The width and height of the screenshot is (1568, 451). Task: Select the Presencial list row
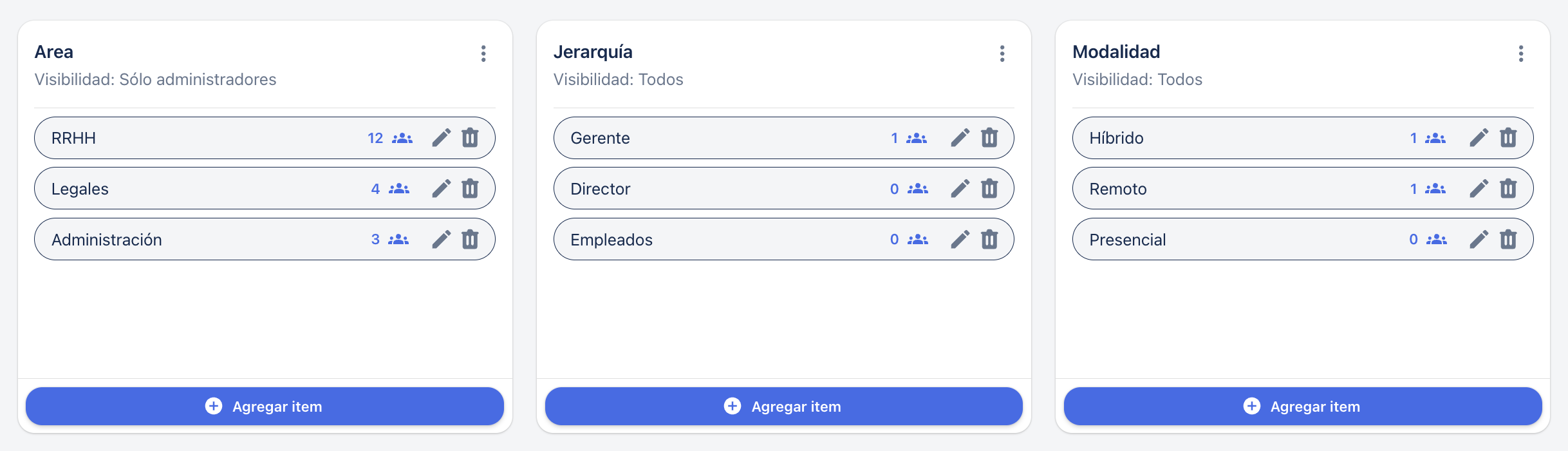[x=1223, y=240]
